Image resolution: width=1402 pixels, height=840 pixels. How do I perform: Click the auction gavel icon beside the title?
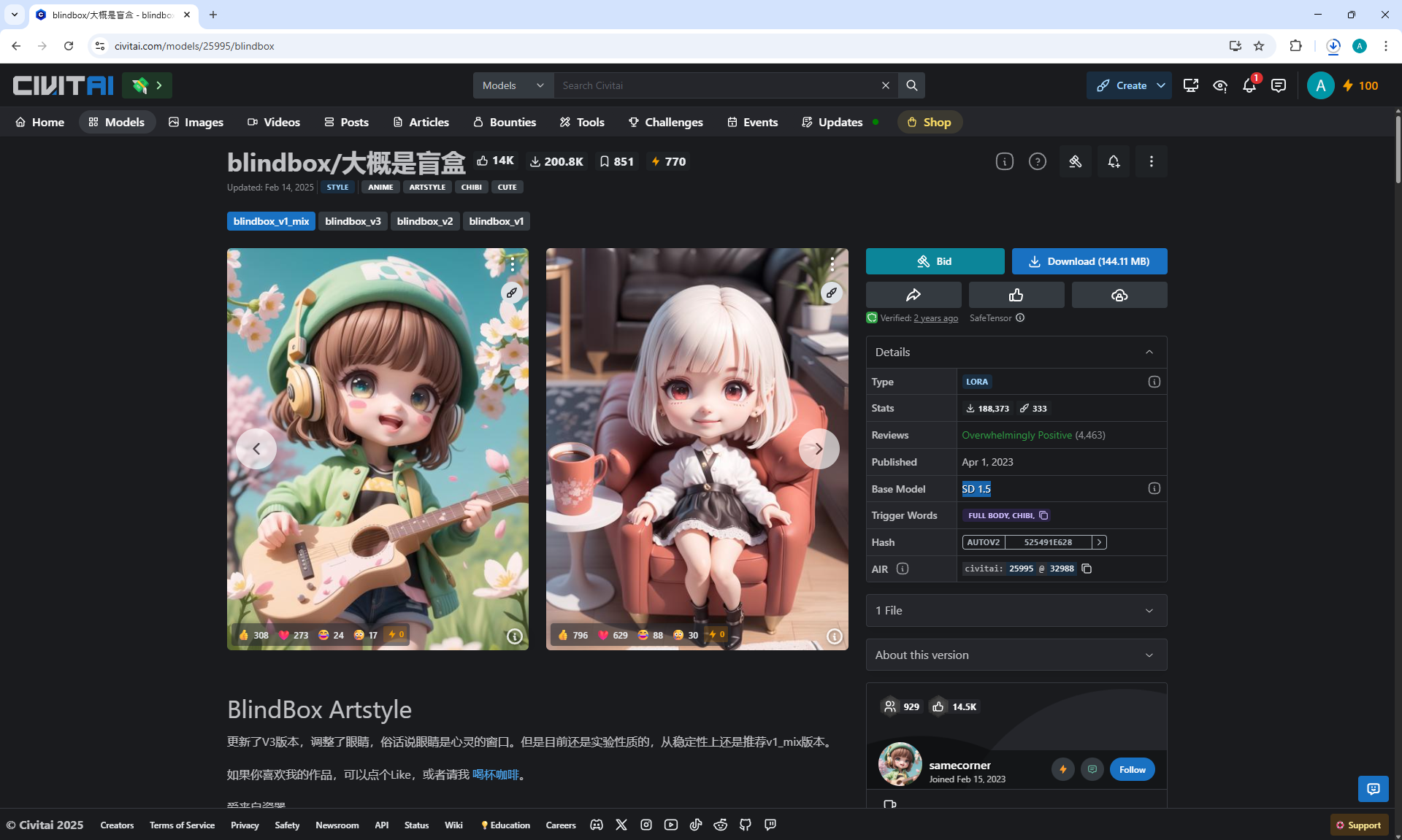[1075, 162]
